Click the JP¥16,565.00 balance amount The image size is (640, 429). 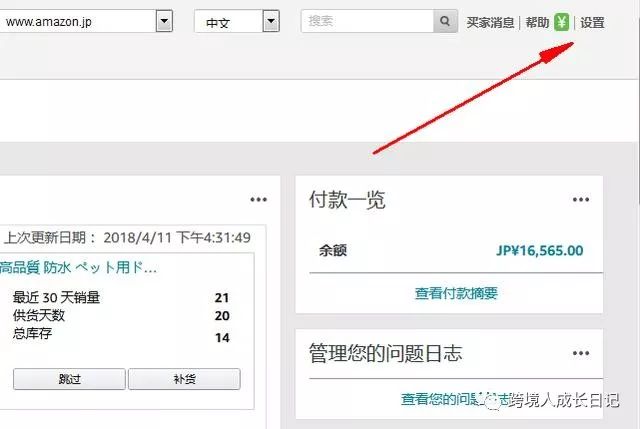539,251
